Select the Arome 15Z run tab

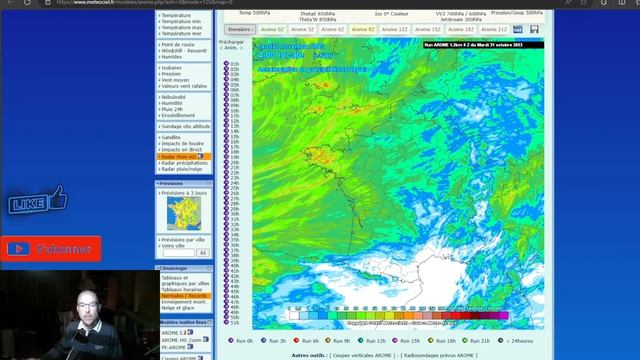[x=428, y=29]
